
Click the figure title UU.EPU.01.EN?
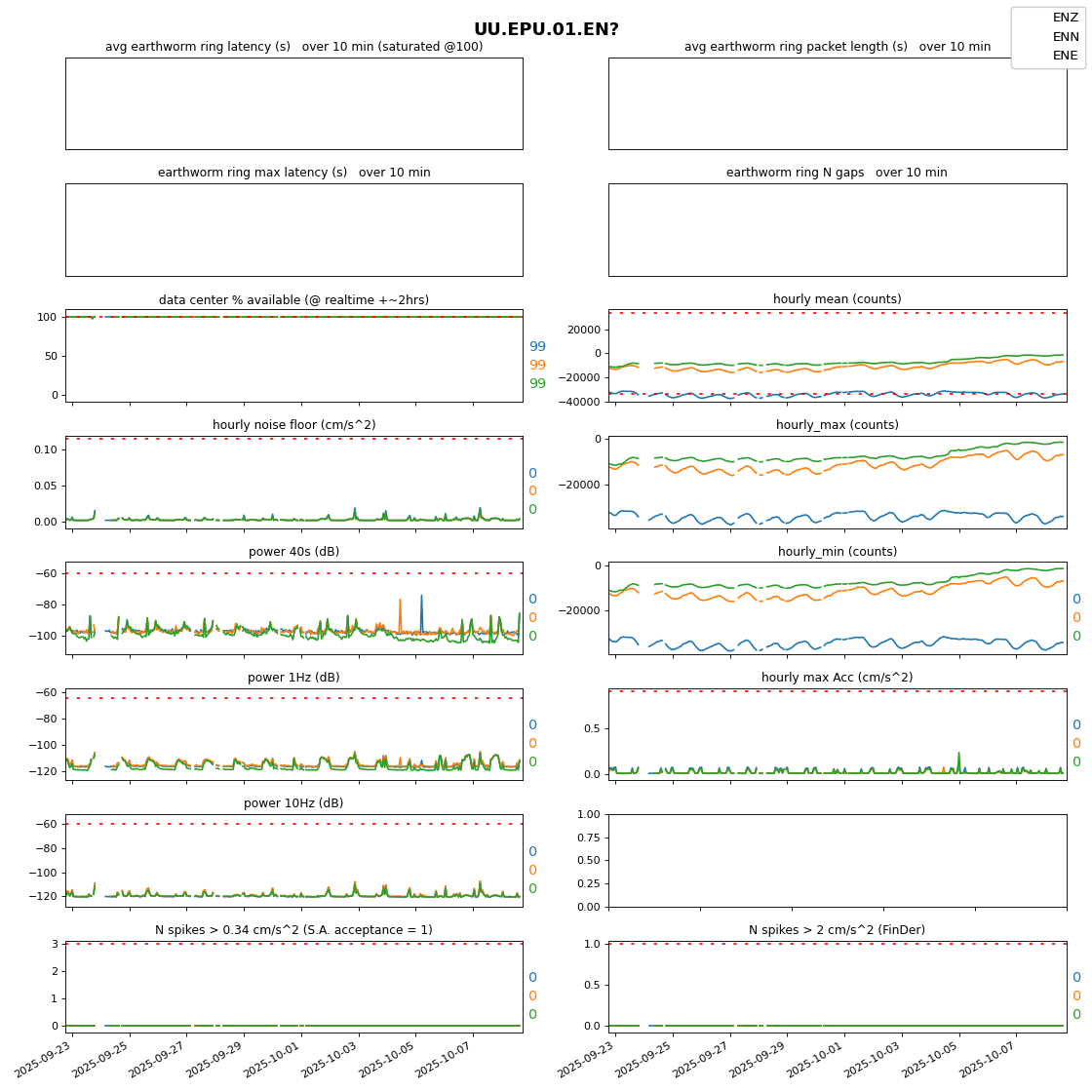546,29
